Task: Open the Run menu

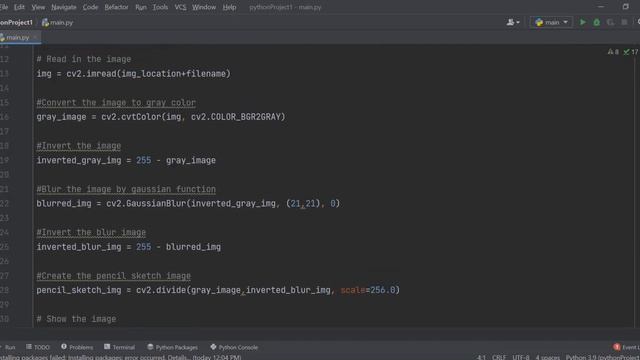Action: 141,7
